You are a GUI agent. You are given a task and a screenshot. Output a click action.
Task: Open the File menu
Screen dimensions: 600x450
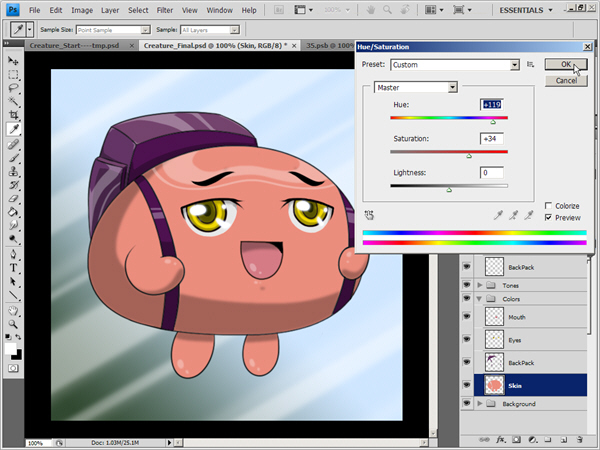[x=34, y=10]
